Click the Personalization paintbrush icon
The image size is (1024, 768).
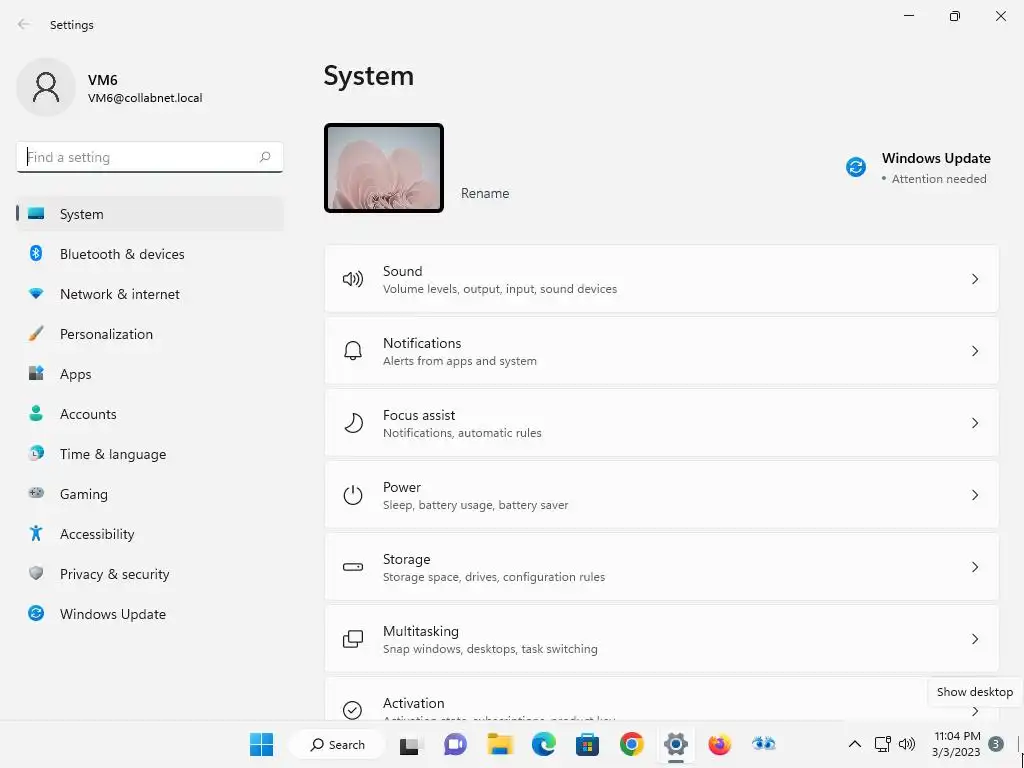coord(36,334)
